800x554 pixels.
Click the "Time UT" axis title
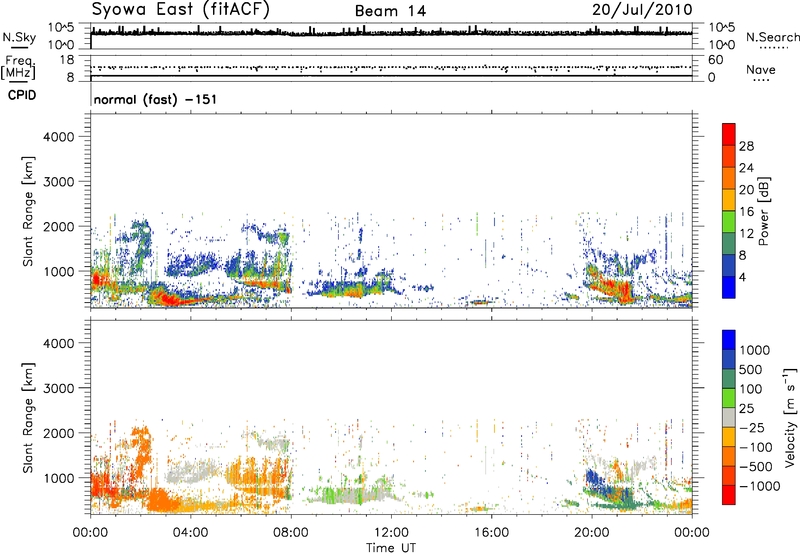click(391, 548)
